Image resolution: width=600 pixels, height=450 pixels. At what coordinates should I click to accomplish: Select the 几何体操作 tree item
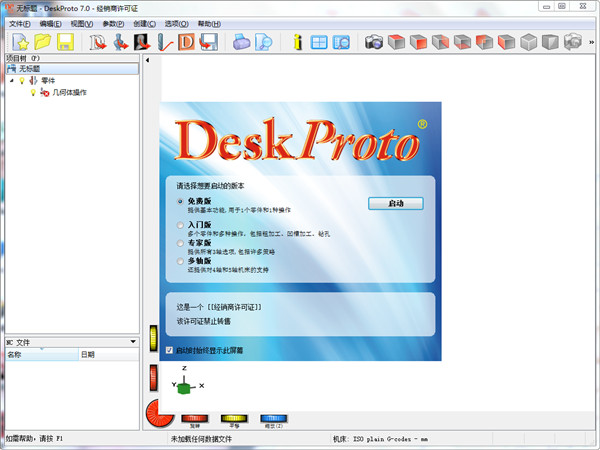point(70,92)
